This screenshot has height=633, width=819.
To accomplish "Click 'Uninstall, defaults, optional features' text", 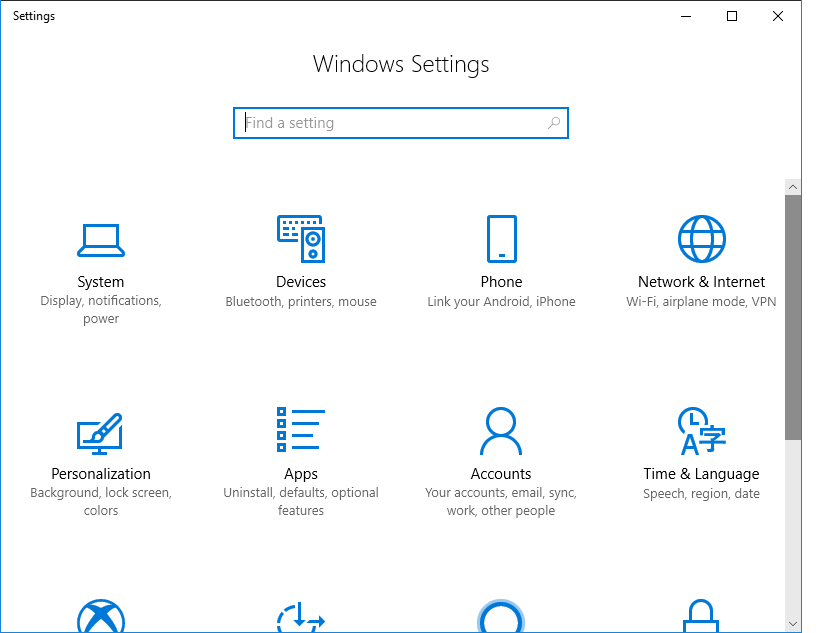I will click(x=301, y=501).
